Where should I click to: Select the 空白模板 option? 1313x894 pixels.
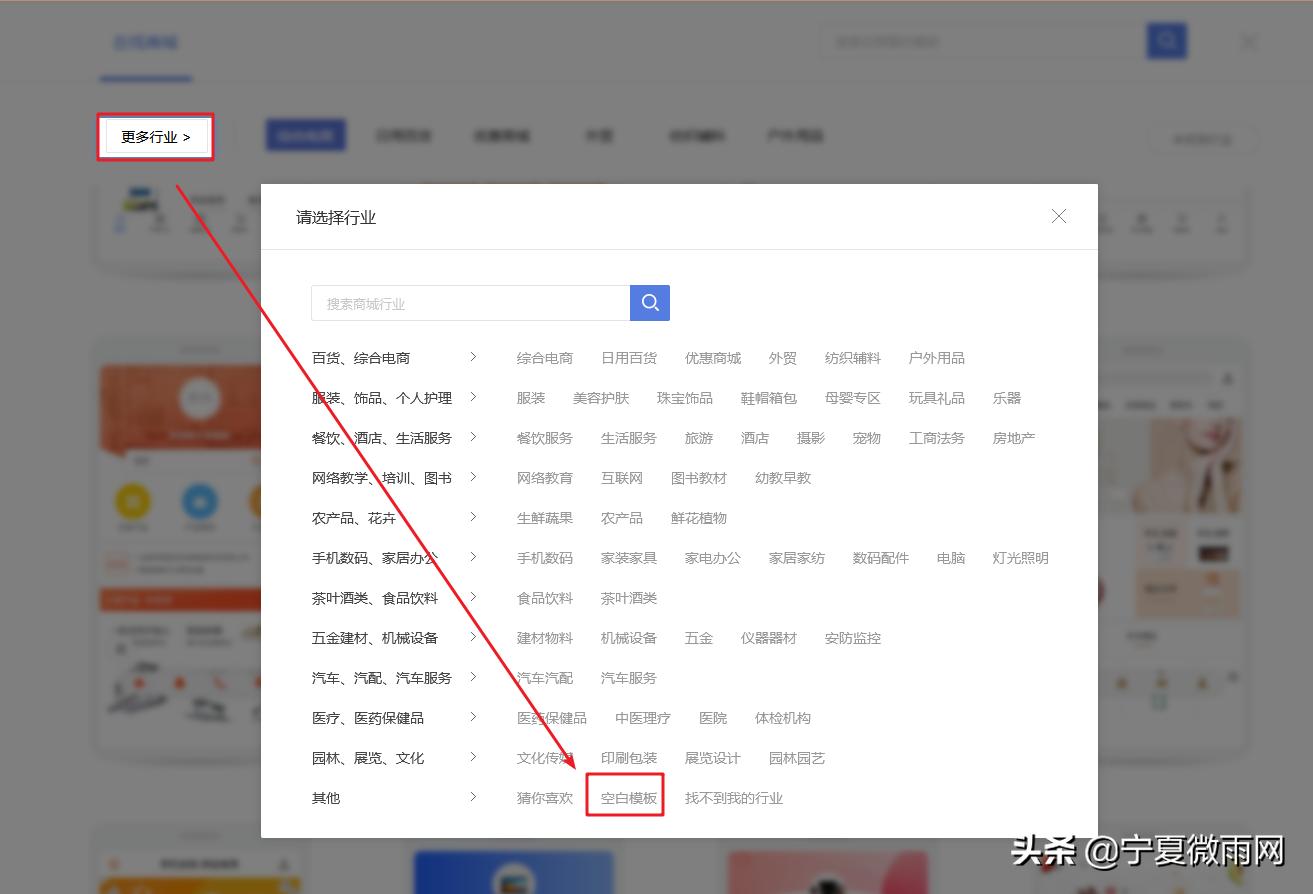pyautogui.click(x=625, y=797)
